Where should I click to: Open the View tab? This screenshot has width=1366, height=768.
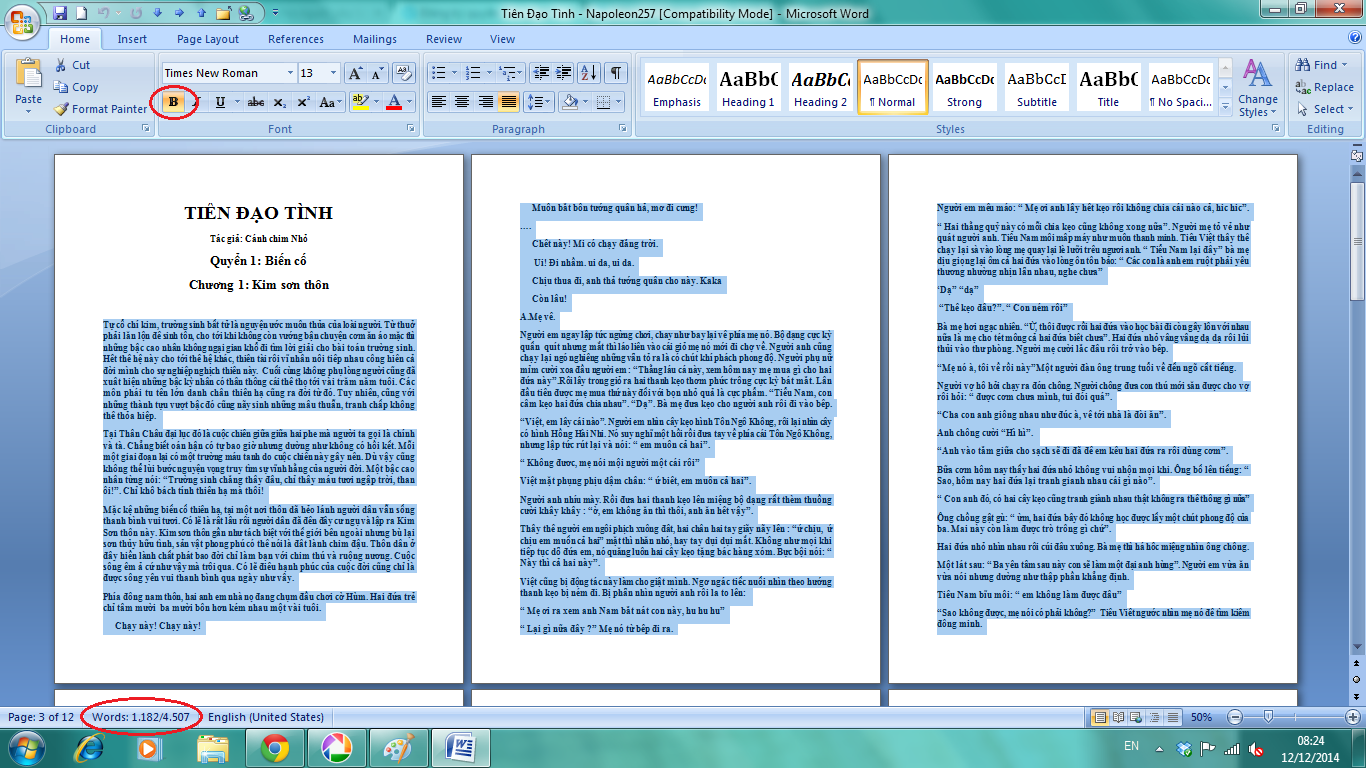click(x=503, y=39)
